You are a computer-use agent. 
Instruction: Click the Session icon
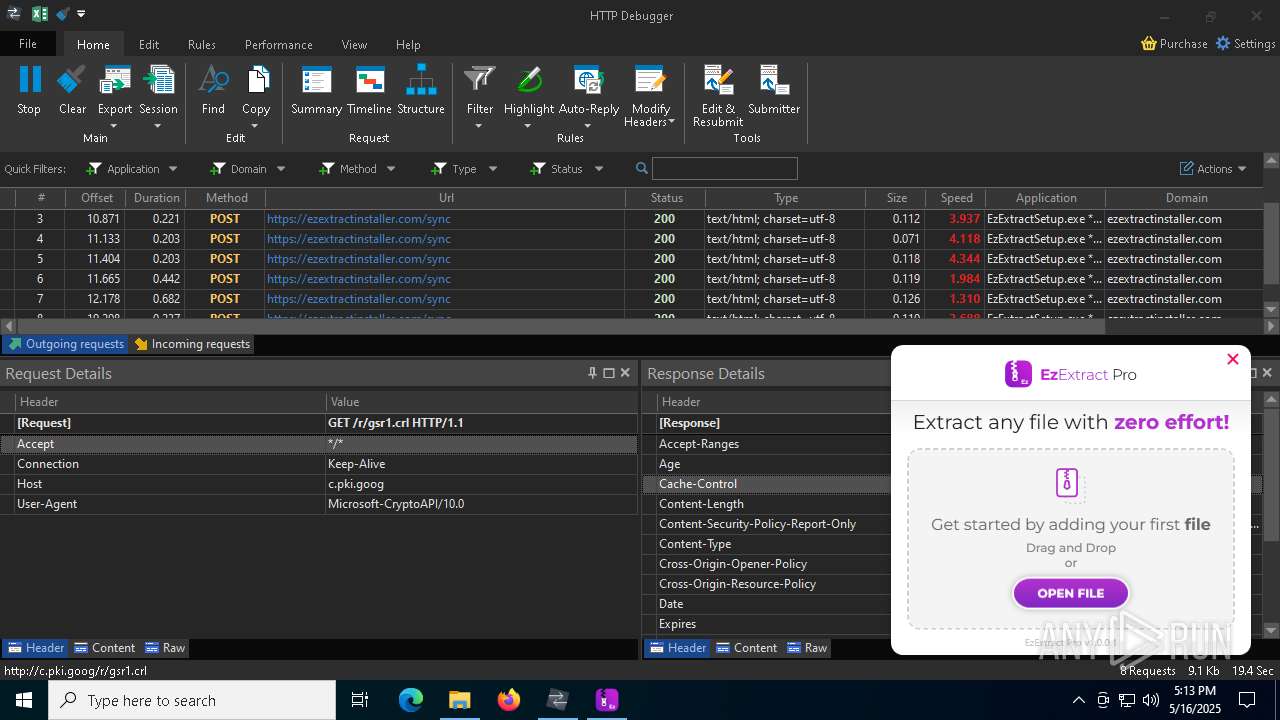click(158, 80)
